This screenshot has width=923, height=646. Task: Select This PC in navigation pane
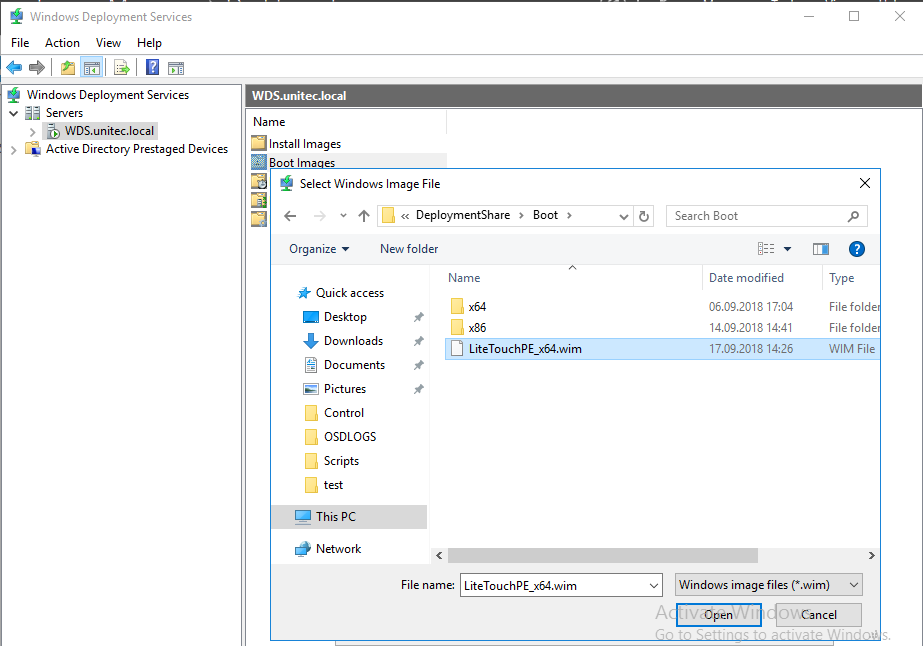click(350, 516)
